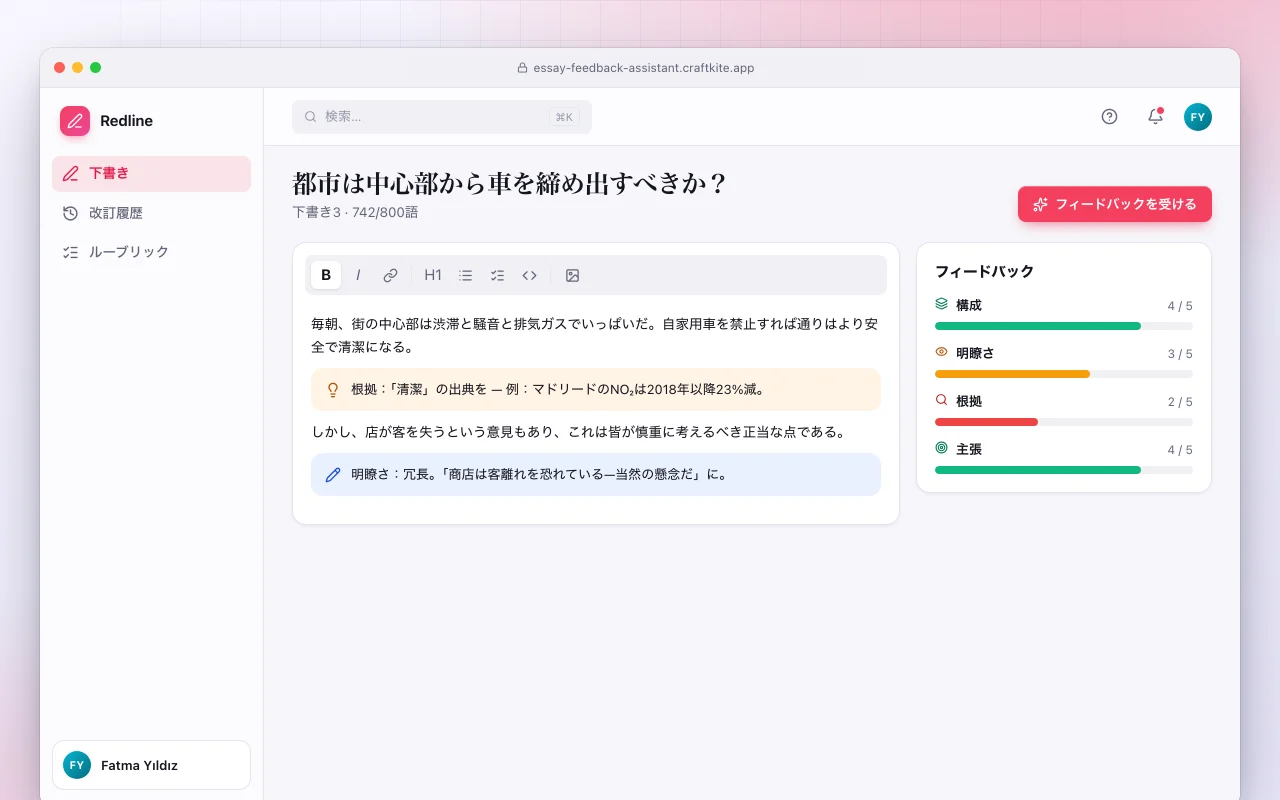Open the FY profile avatar in the header

1198,116
